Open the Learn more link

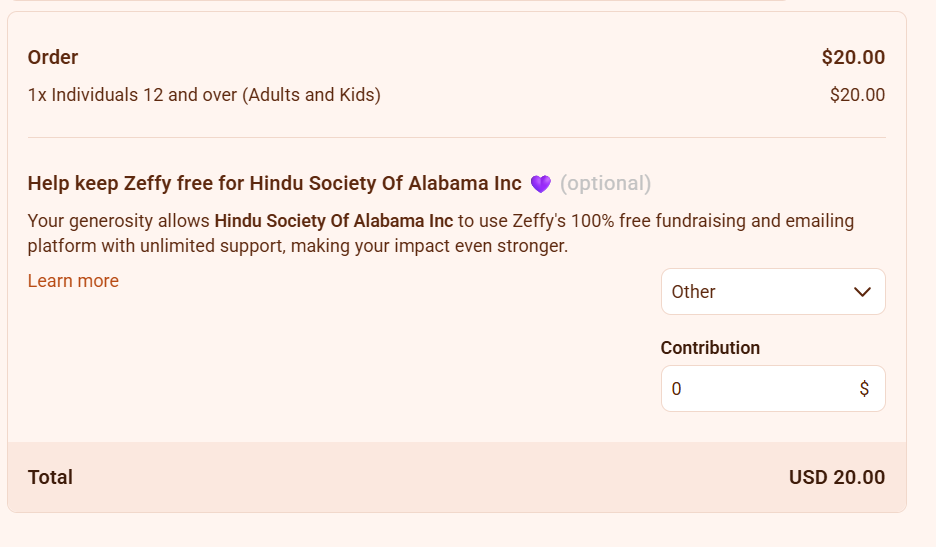coord(73,281)
